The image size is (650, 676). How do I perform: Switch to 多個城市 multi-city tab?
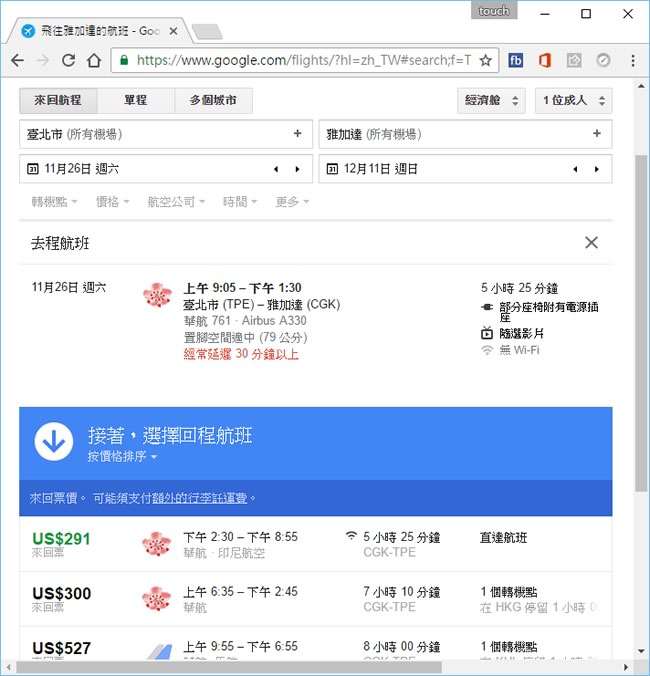click(213, 100)
